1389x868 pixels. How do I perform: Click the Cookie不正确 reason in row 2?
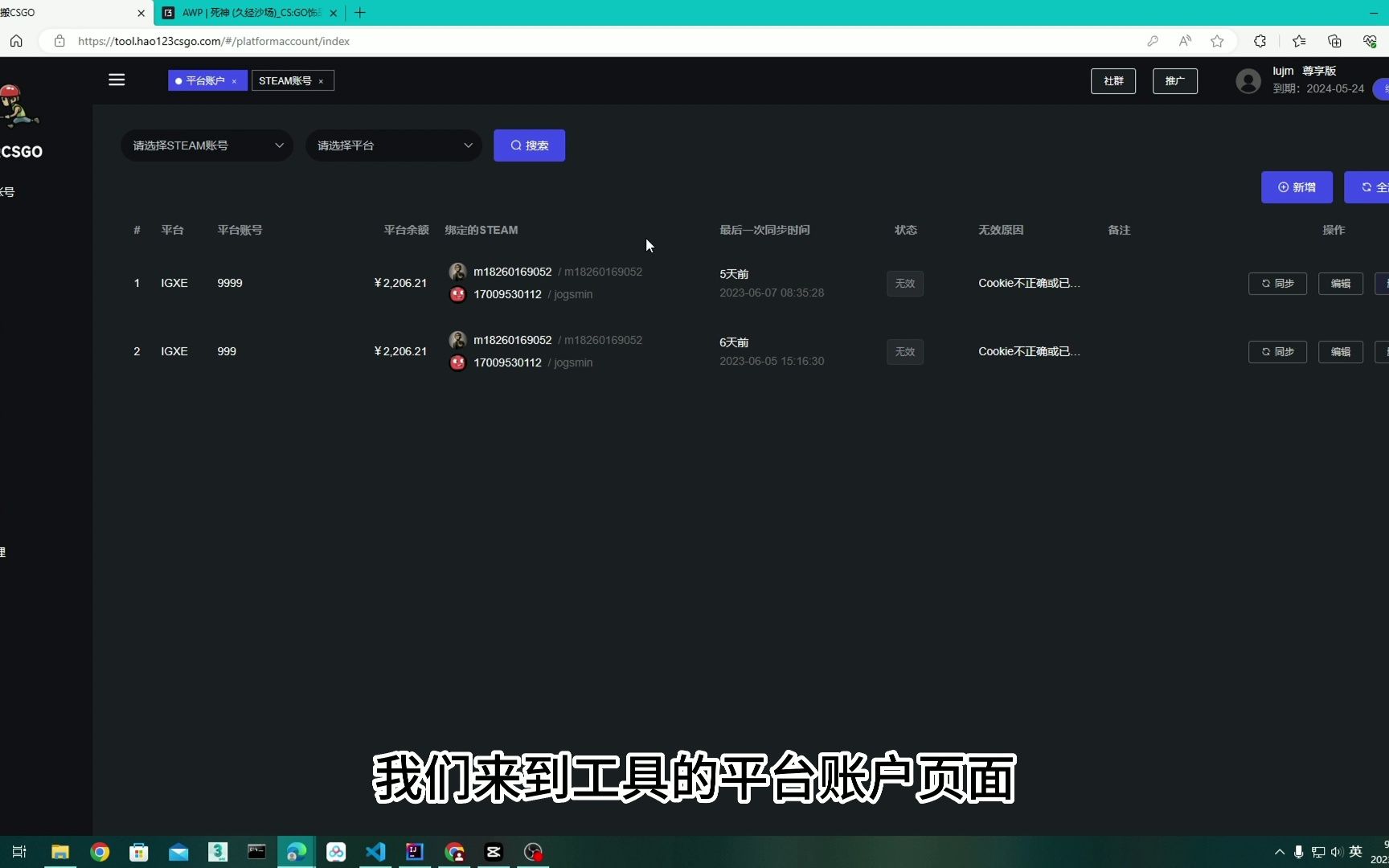1029,351
